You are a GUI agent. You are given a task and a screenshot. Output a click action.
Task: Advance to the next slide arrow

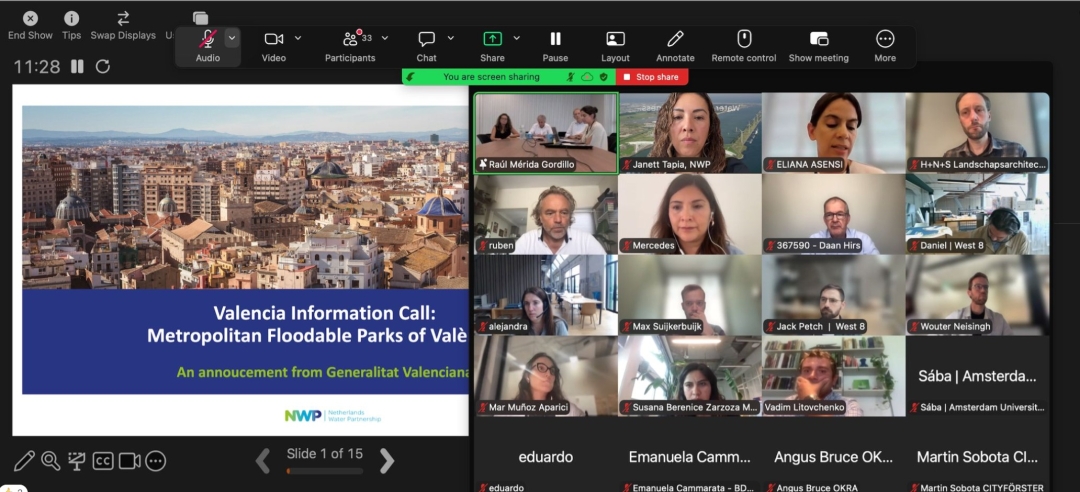tap(387, 461)
